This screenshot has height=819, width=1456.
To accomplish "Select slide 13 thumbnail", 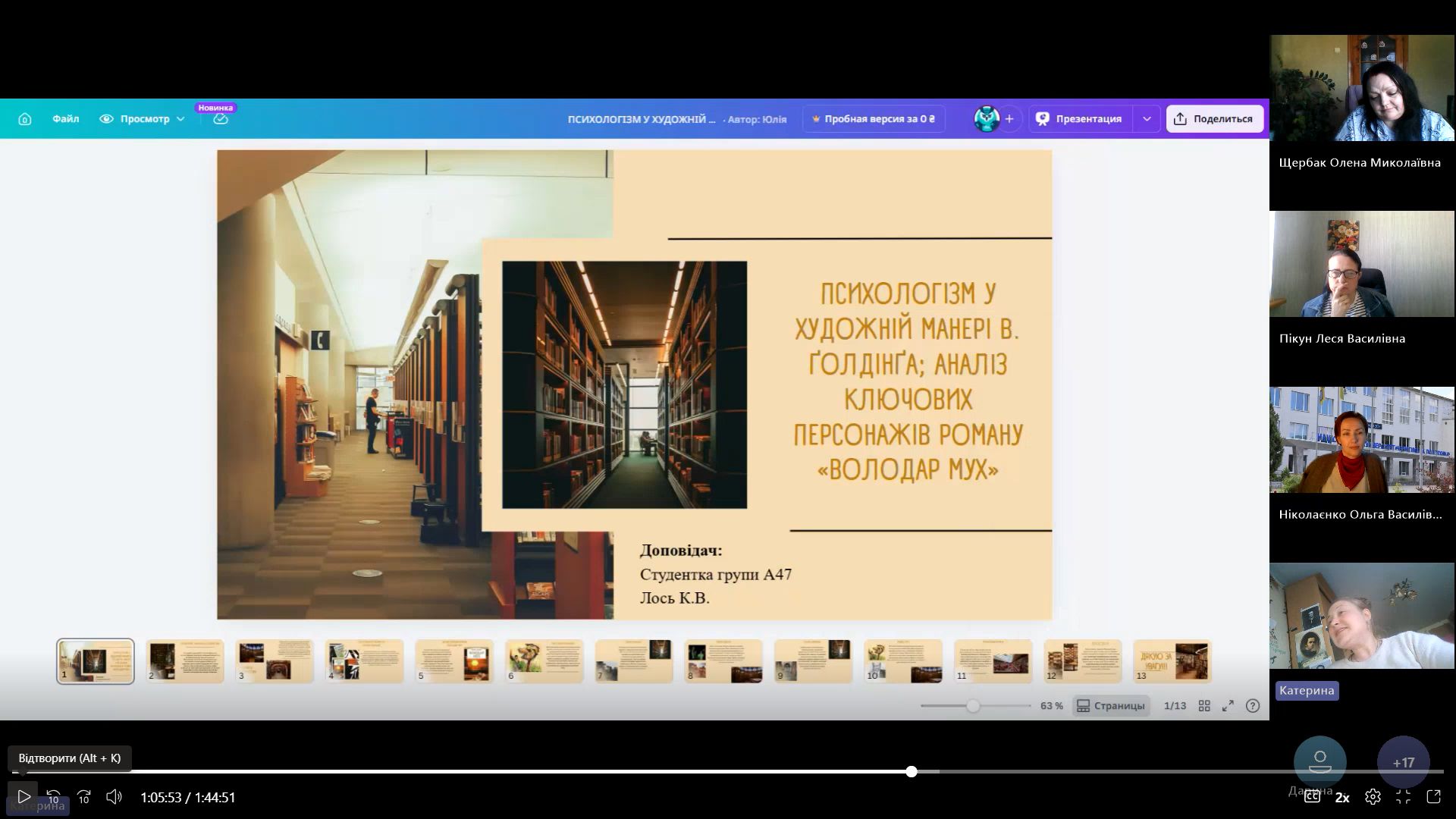I will coord(1172,661).
